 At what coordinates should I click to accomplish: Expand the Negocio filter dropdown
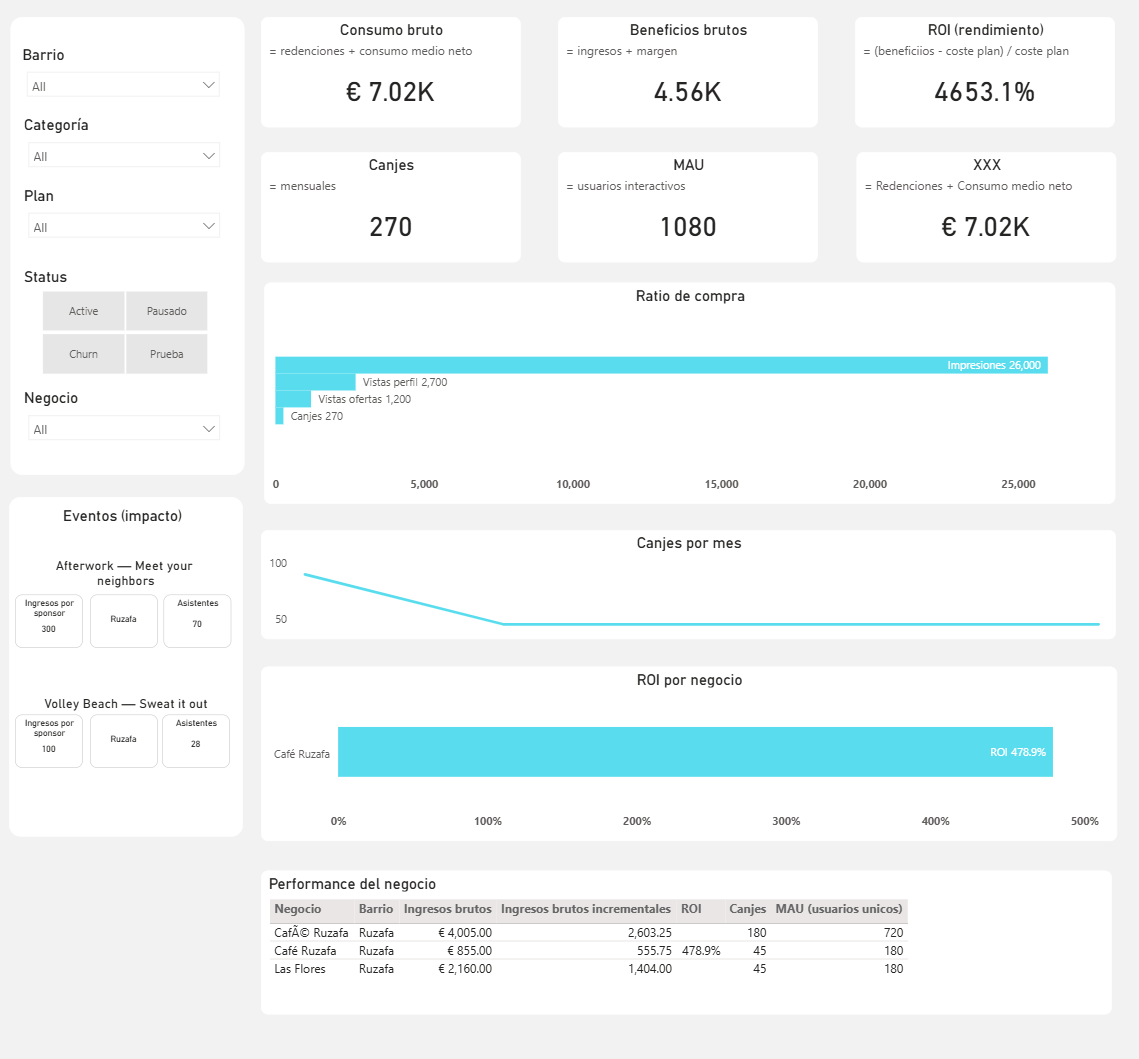click(124, 429)
